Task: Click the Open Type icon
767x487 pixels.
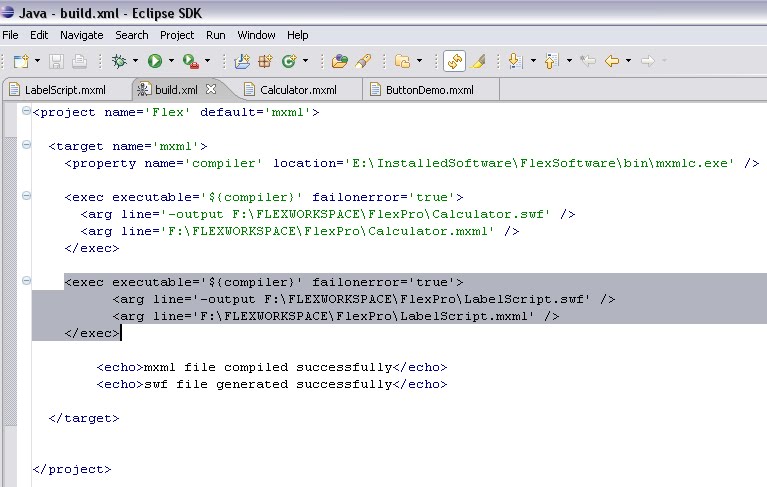Action: tap(339, 61)
